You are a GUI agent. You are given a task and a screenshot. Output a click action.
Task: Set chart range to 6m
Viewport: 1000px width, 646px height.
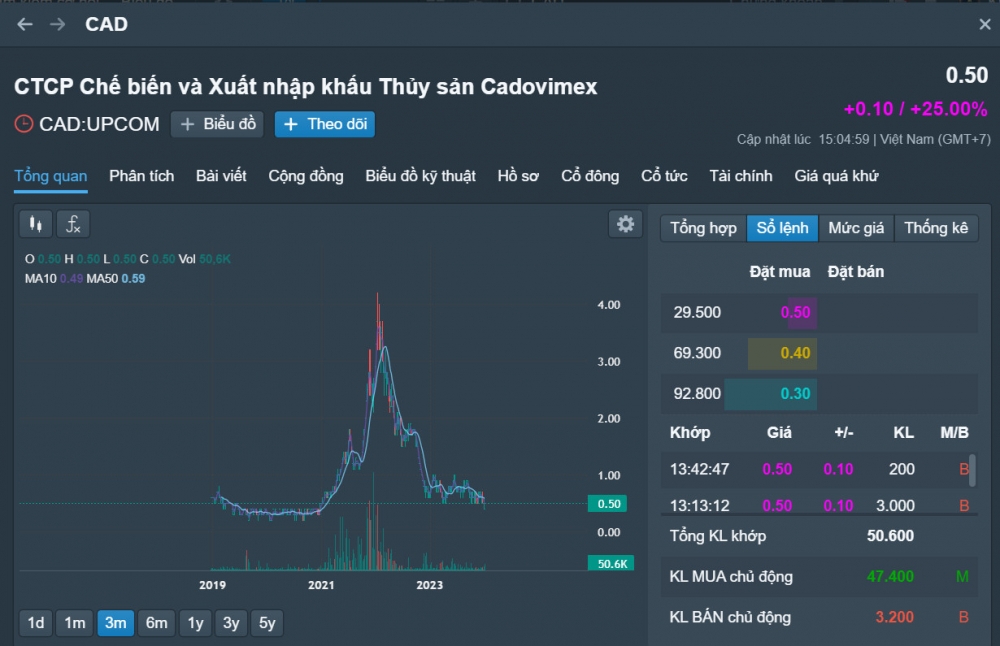tap(156, 622)
